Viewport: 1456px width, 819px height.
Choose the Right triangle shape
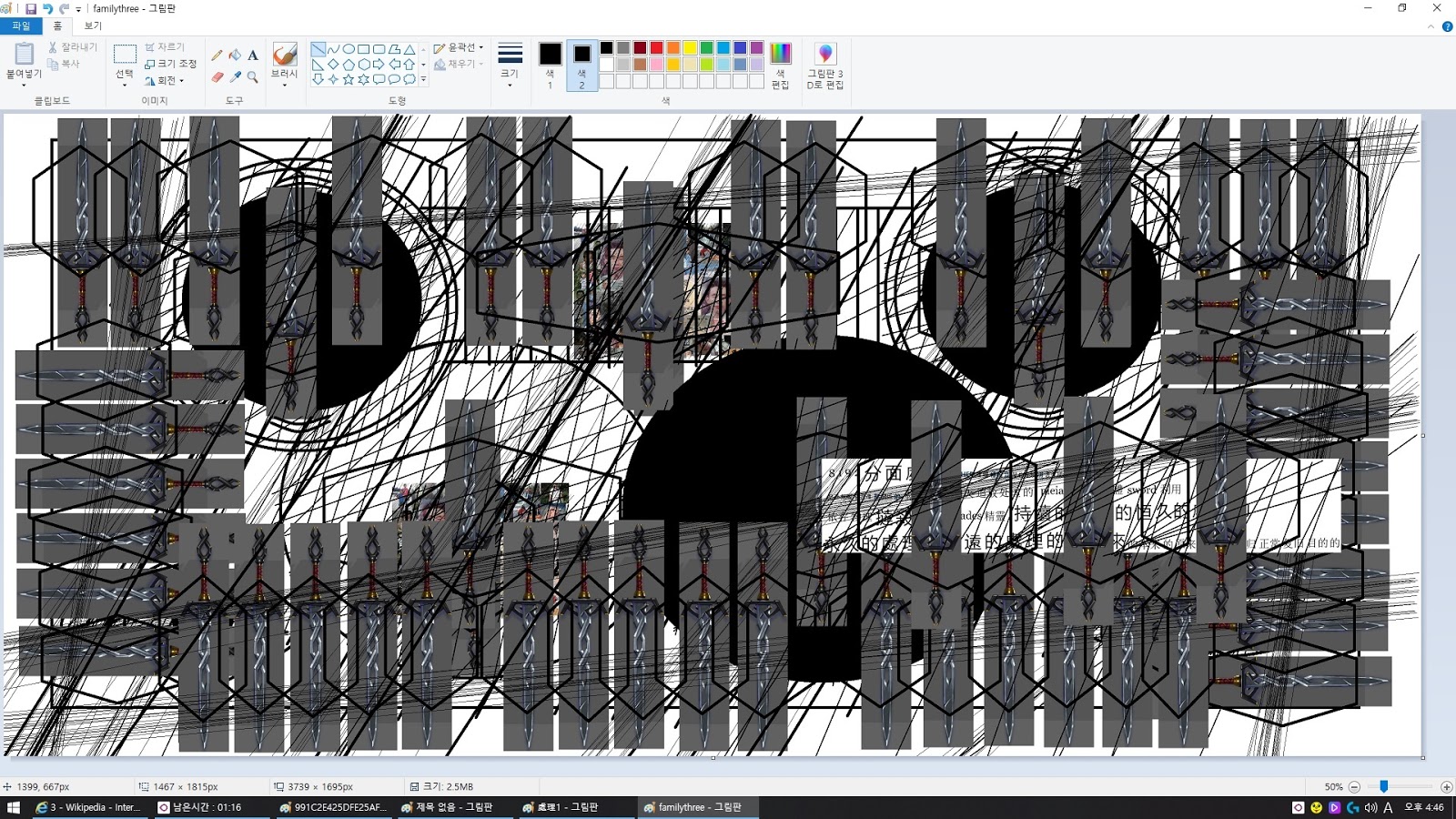click(318, 65)
